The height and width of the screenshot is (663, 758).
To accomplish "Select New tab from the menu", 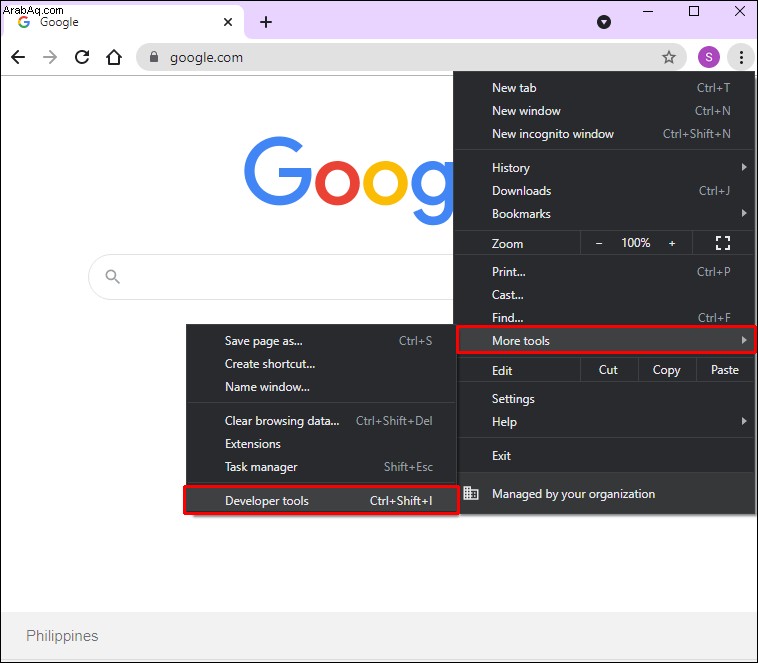I will coord(606,88).
